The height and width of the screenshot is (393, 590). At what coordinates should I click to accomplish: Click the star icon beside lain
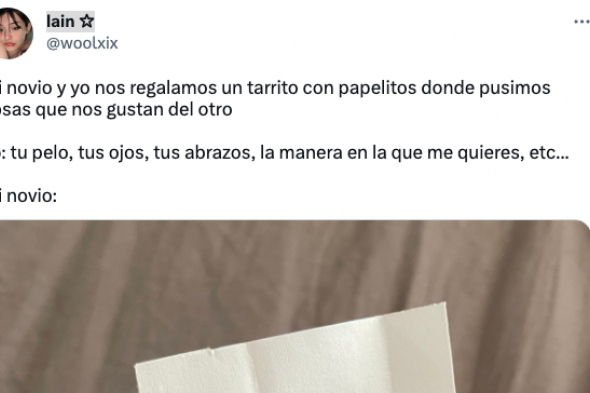87,21
